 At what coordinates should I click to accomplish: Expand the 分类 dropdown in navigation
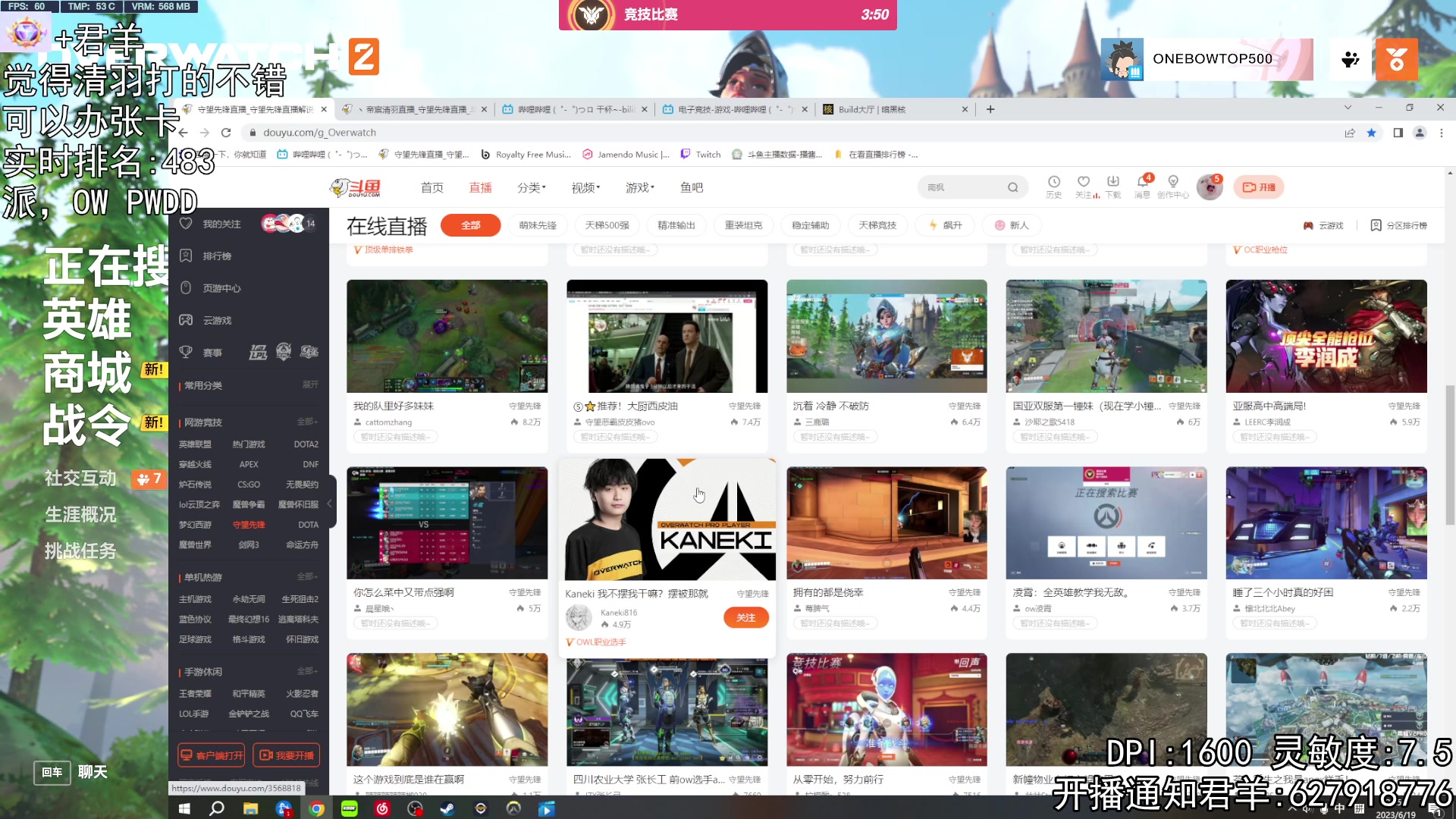(531, 187)
